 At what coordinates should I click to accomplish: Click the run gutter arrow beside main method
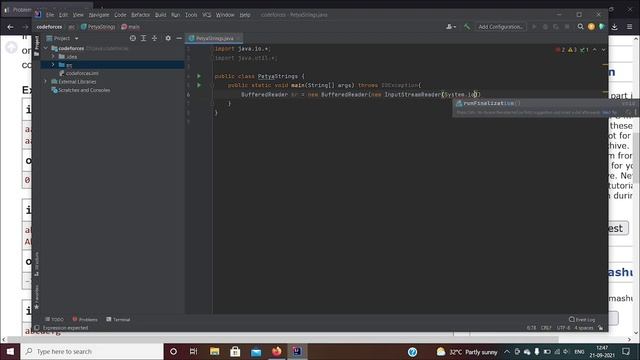pyautogui.click(x=199, y=85)
